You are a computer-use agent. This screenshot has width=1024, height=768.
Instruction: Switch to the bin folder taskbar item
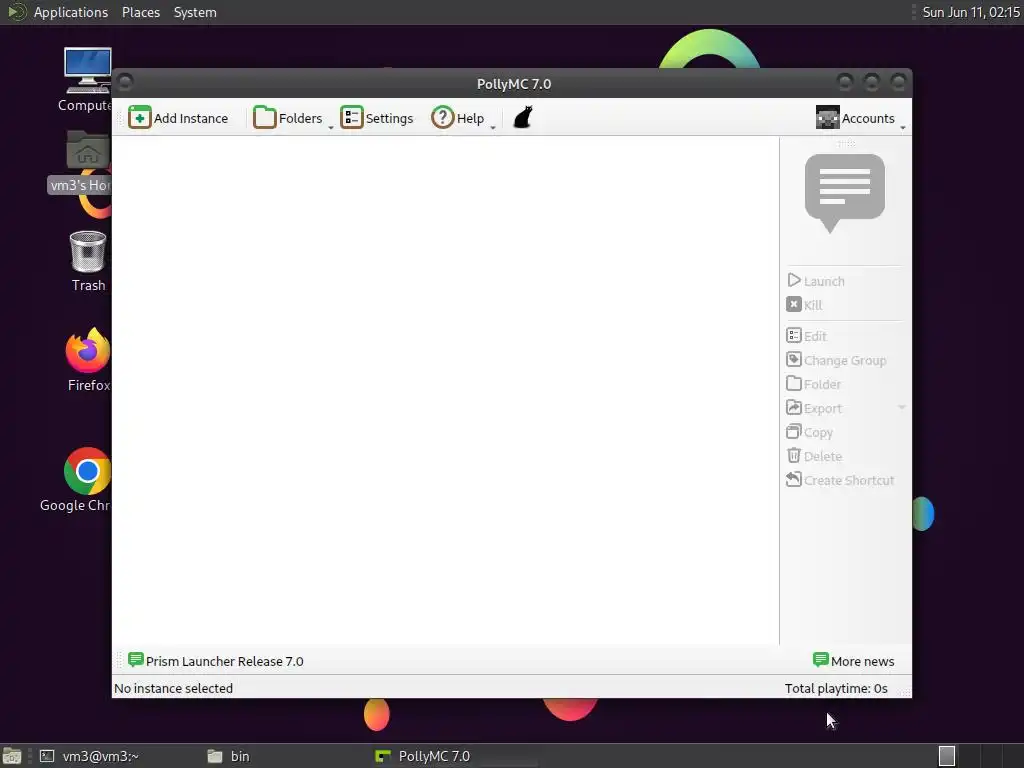pos(229,756)
